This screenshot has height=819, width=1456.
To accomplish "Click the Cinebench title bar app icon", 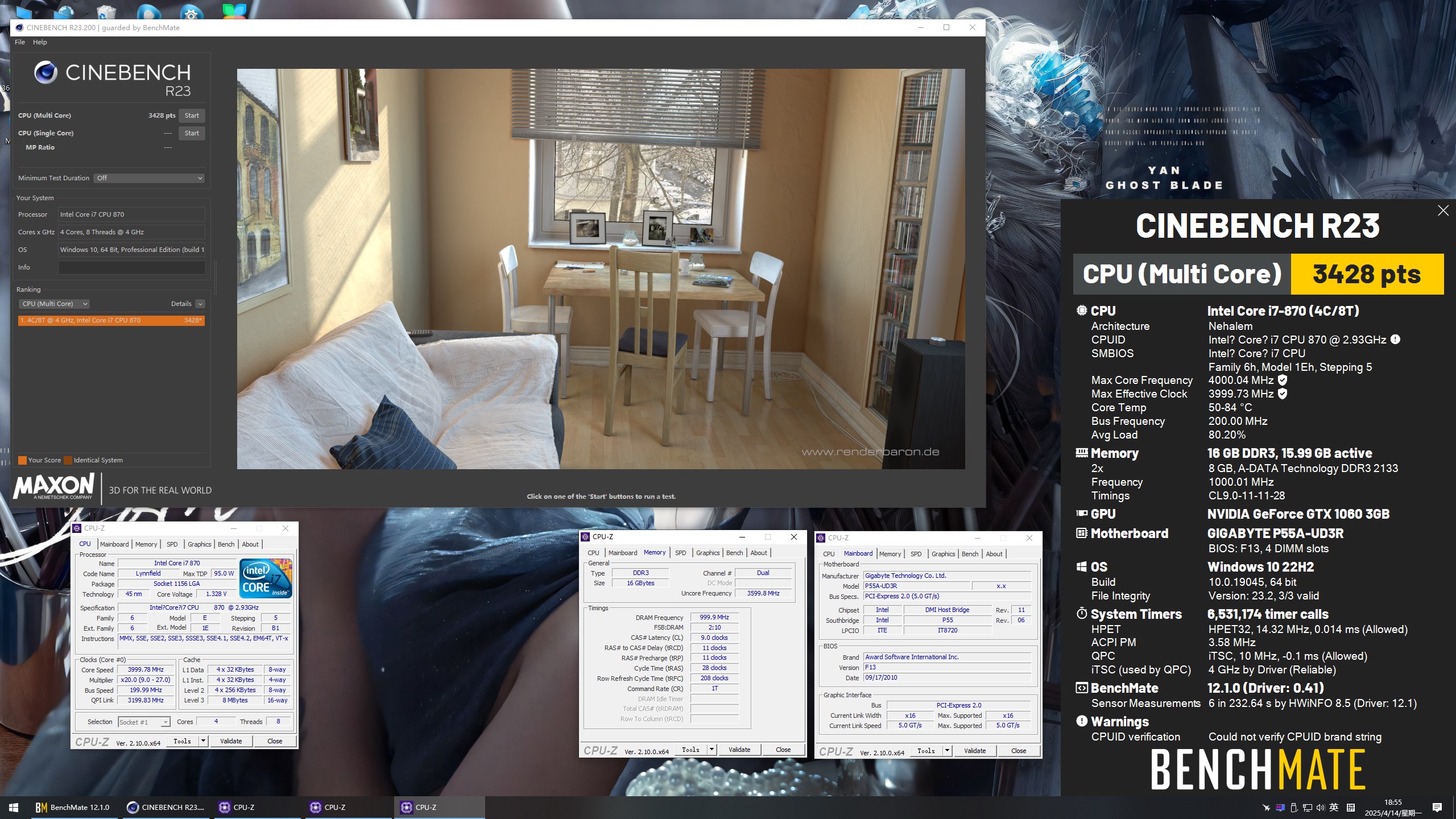I will (x=19, y=27).
